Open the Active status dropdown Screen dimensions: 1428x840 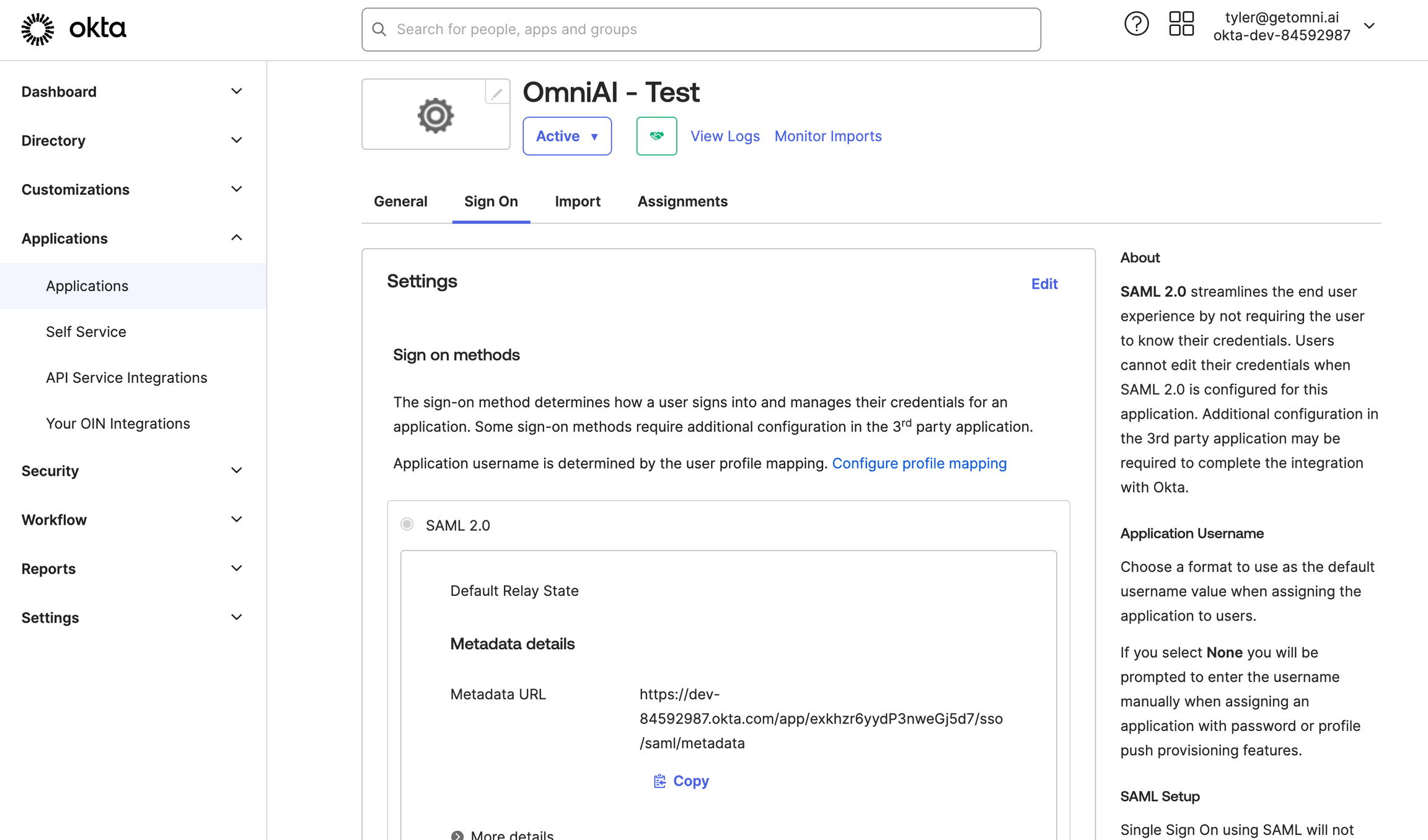pos(566,136)
